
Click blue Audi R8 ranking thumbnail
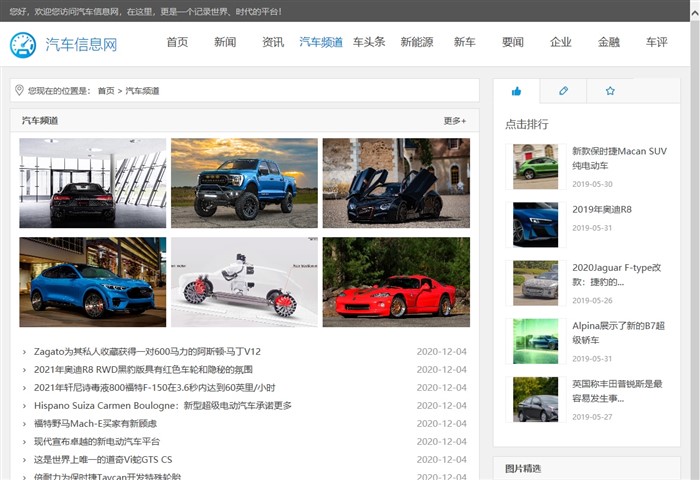coord(535,225)
